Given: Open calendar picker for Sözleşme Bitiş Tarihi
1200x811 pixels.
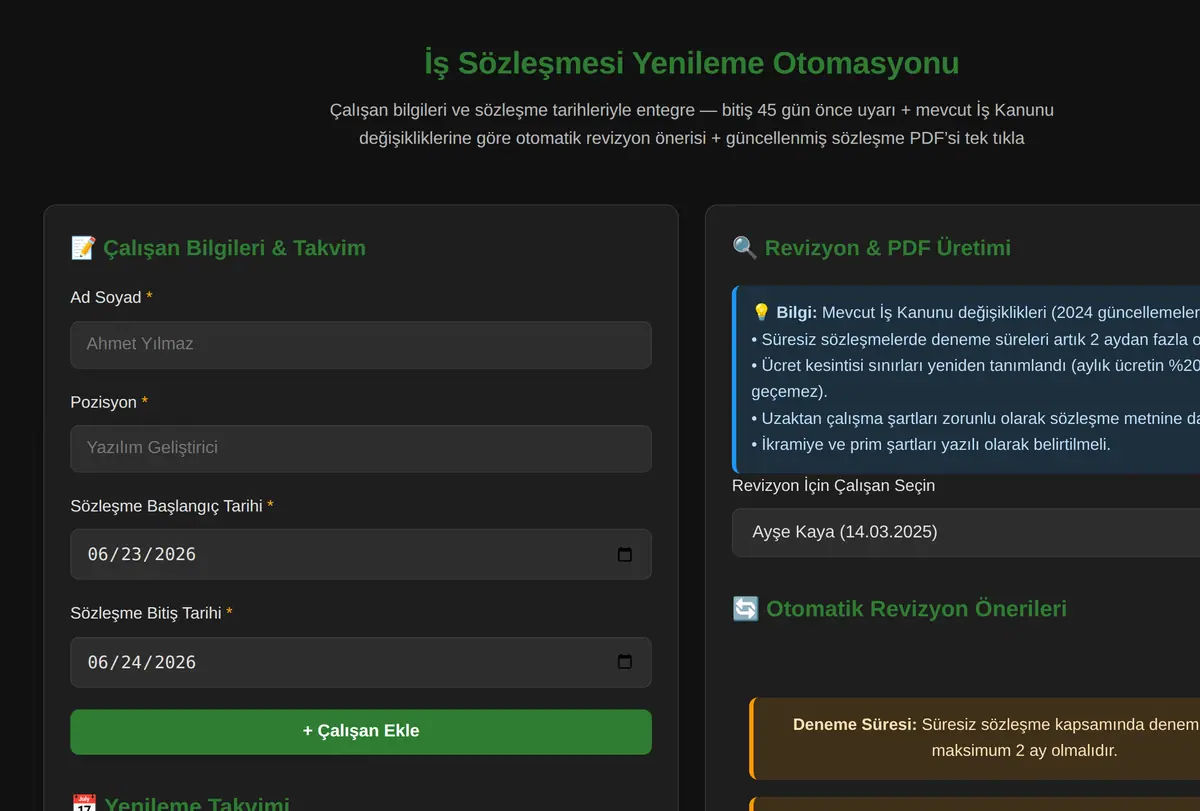Looking at the screenshot, I should (625, 662).
